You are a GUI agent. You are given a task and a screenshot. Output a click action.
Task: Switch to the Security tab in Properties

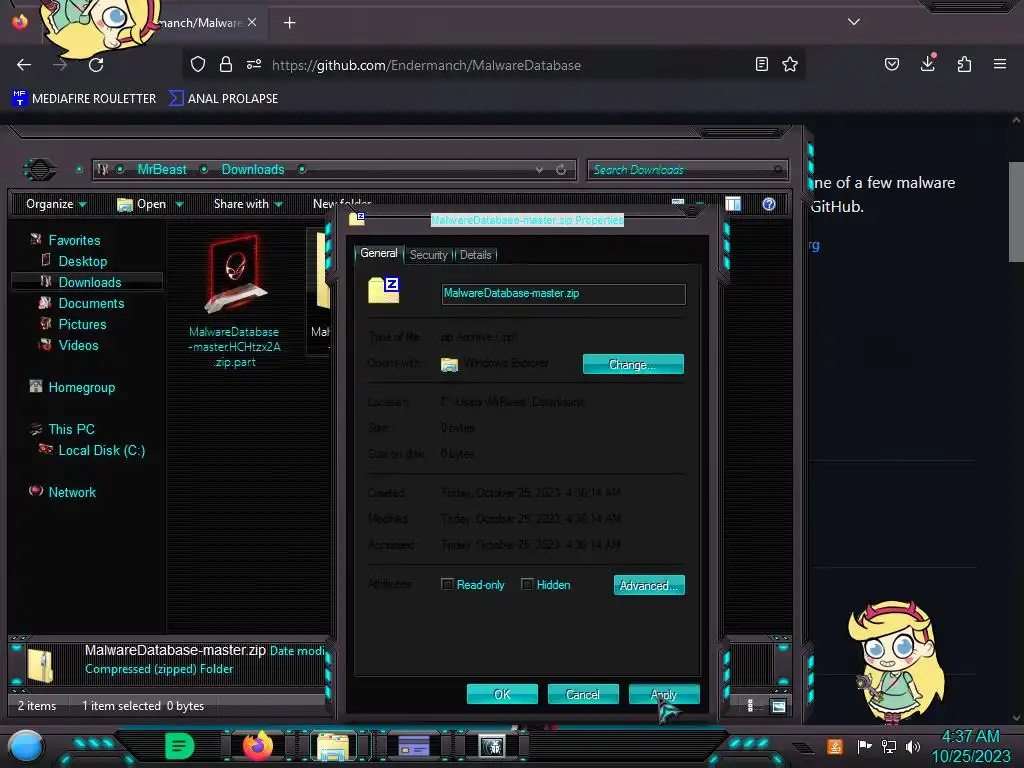pyautogui.click(x=428, y=255)
